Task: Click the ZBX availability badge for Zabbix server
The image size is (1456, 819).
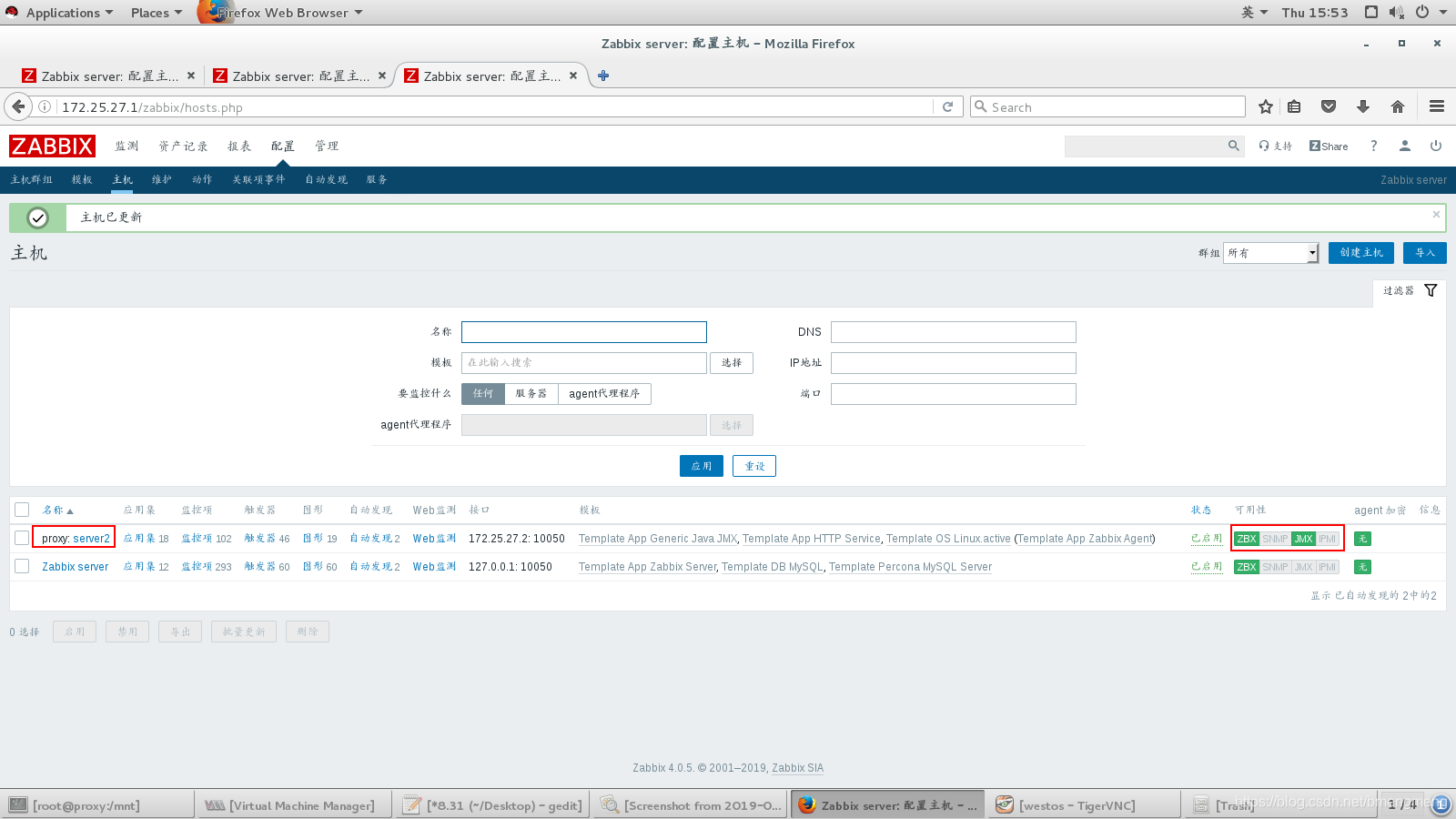Action: (1247, 567)
